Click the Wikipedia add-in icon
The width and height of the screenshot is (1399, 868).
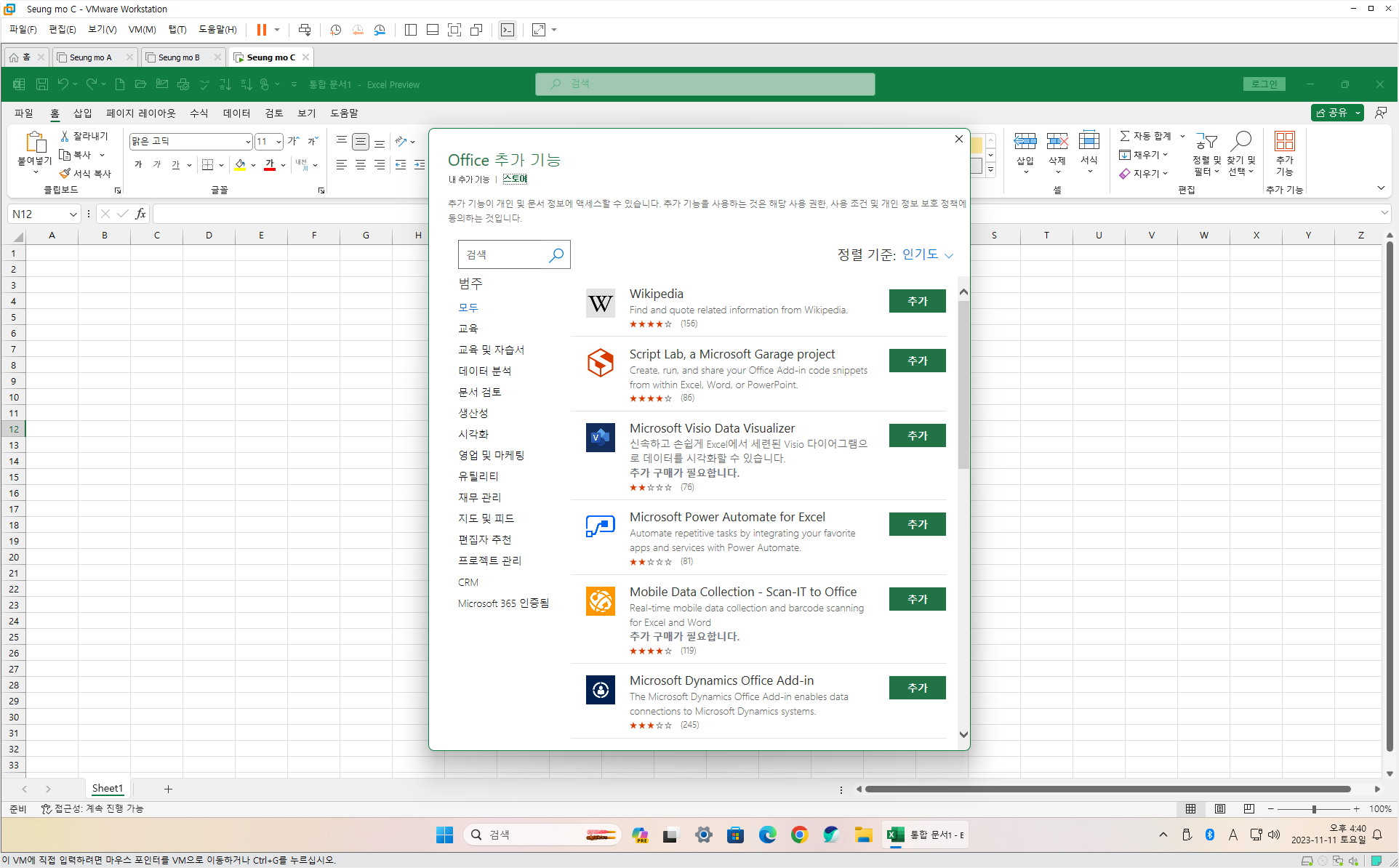click(600, 303)
